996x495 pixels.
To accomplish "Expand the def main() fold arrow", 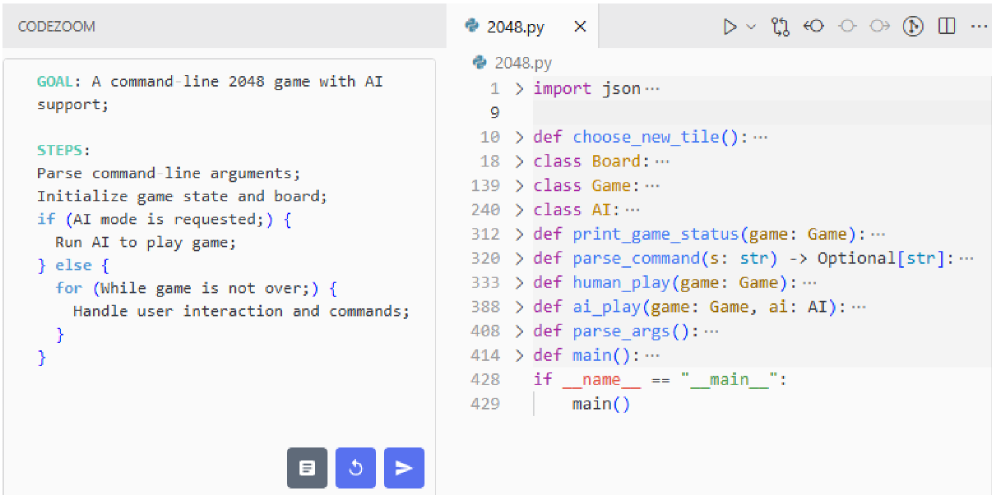I will (519, 355).
